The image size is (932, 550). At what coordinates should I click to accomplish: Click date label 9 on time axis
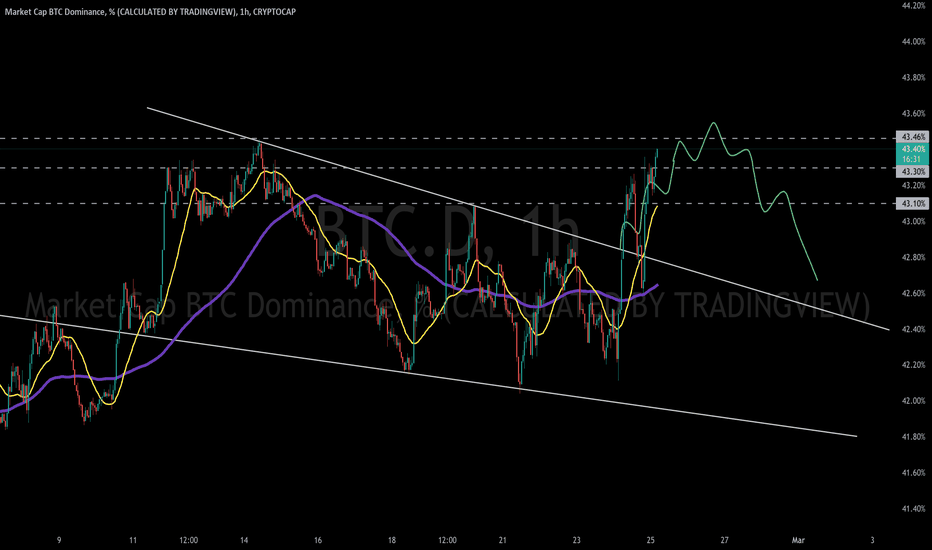tap(59, 540)
